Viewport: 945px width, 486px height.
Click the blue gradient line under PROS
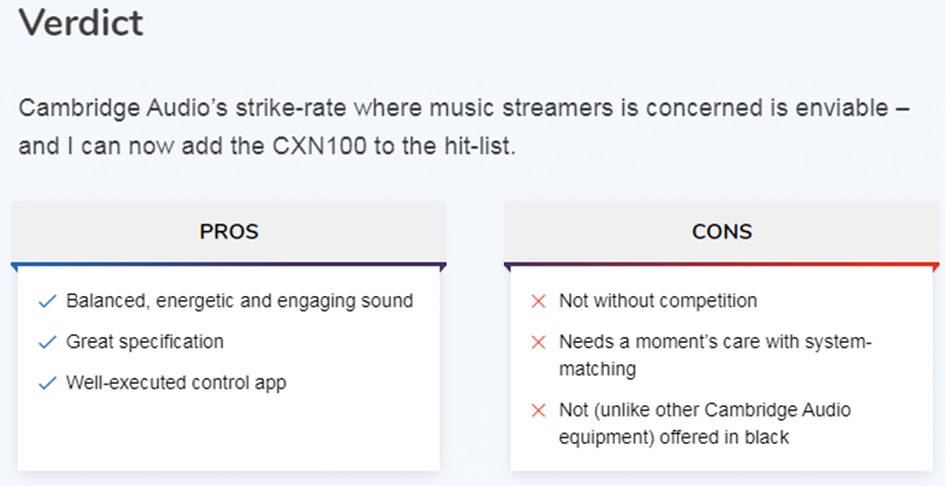(x=228, y=265)
